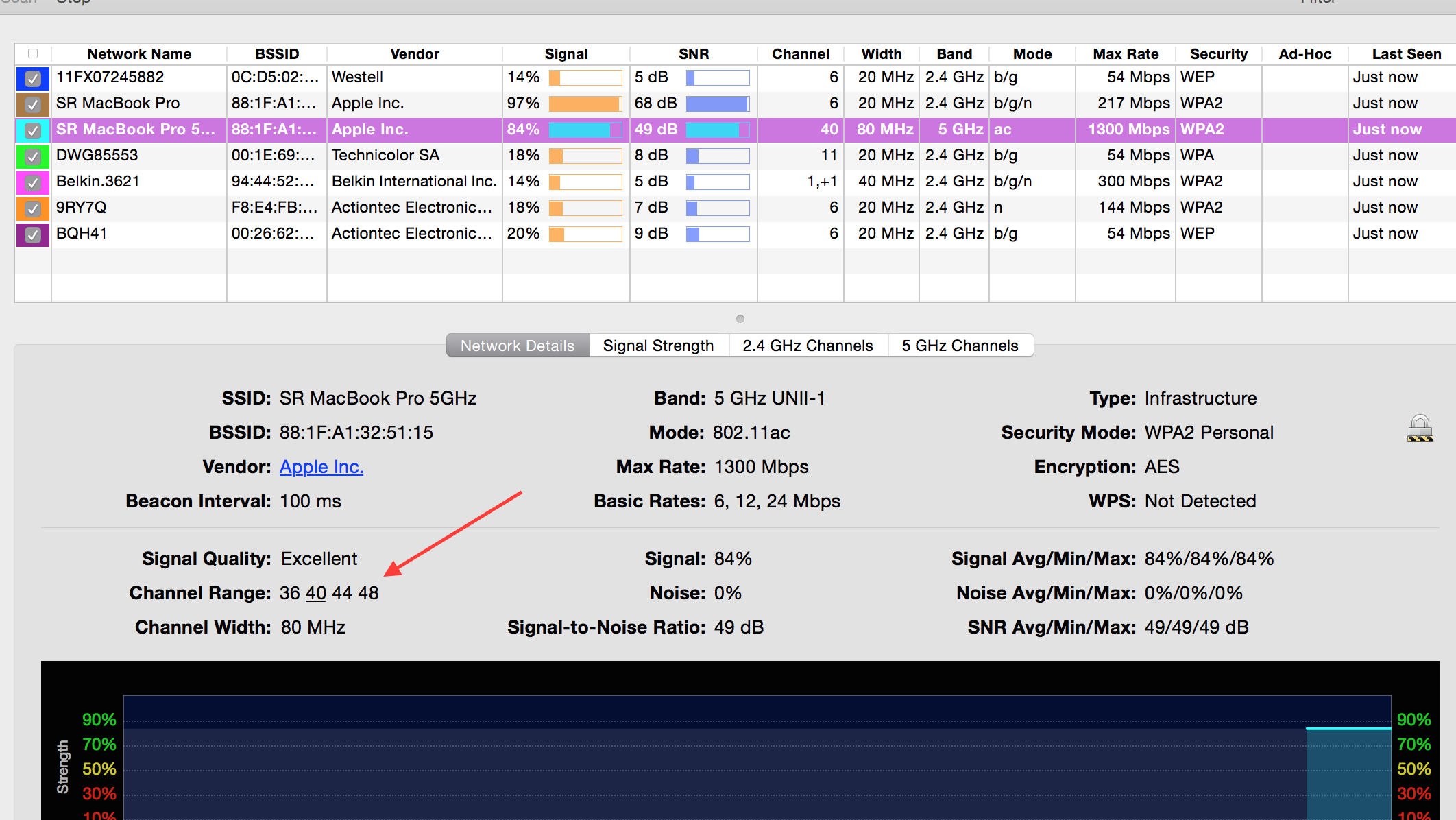Open the 2.4 GHz Channels tab
The height and width of the screenshot is (820, 1456).
pyautogui.click(x=808, y=346)
